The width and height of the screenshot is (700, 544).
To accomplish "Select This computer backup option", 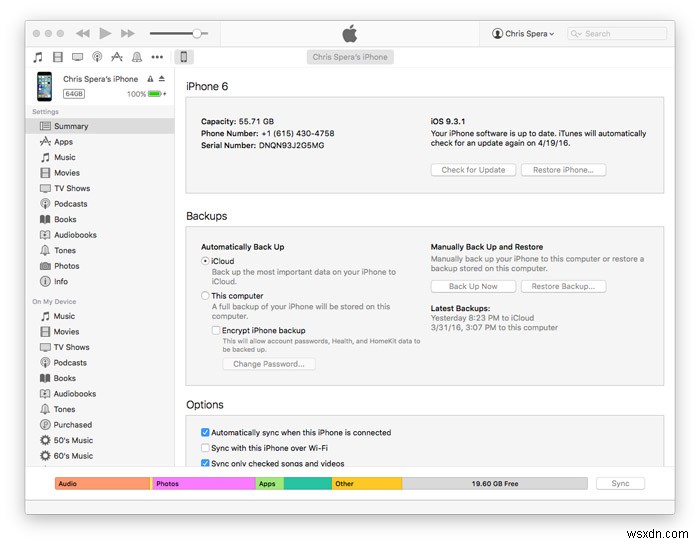I will pos(205,296).
